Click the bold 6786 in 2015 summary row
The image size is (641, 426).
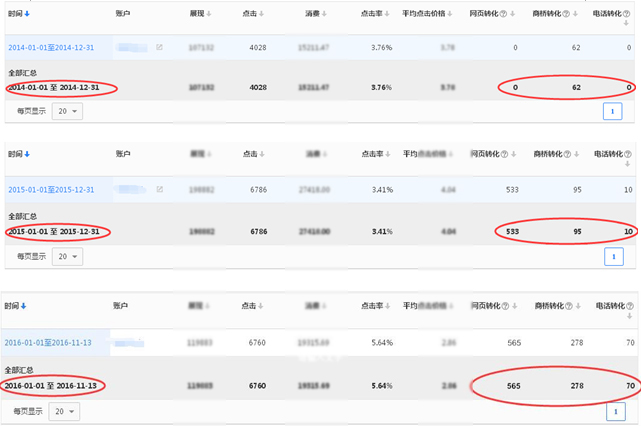[259, 232]
